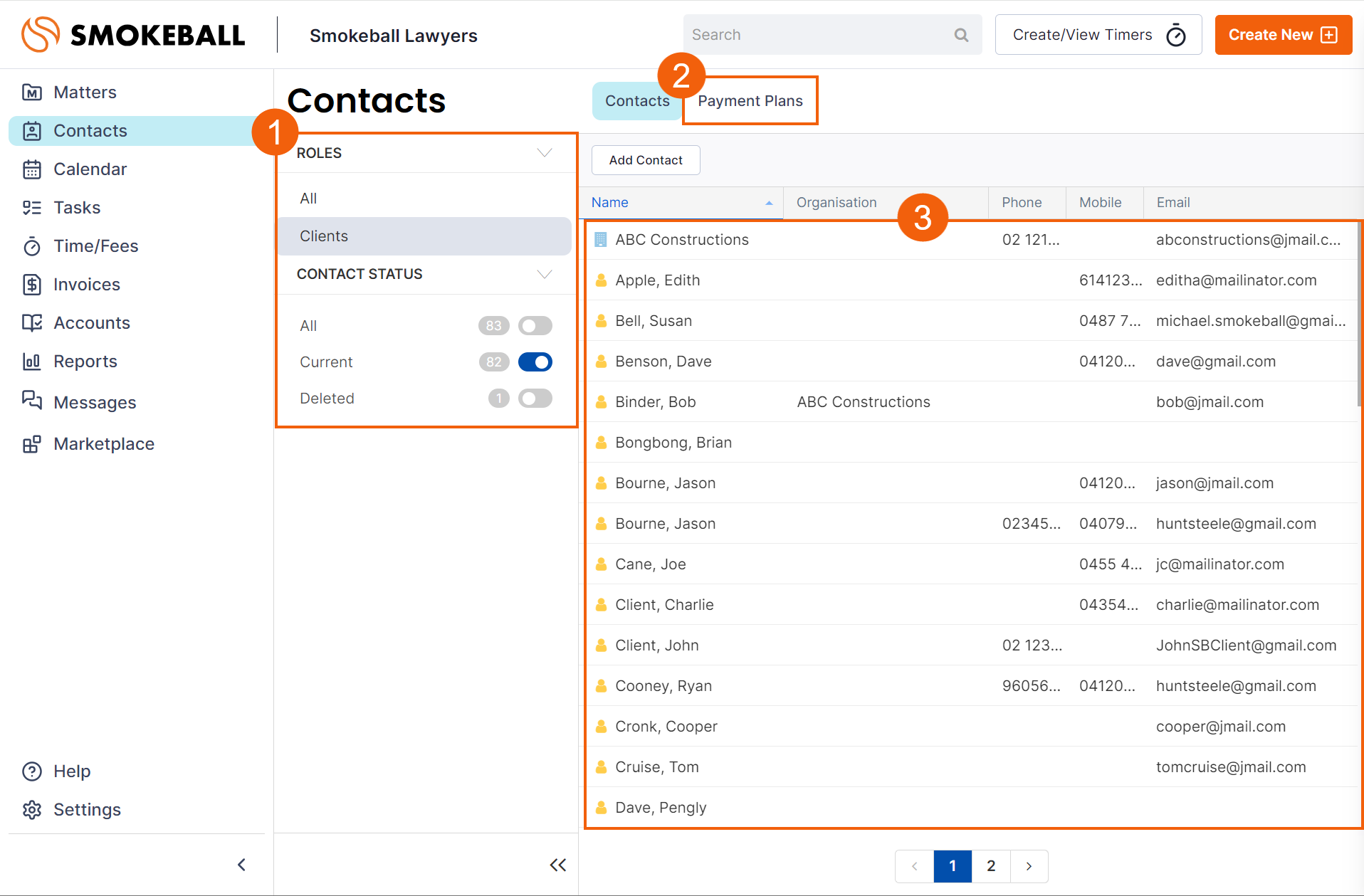
Task: Click the Tasks checklist icon
Action: [32, 208]
